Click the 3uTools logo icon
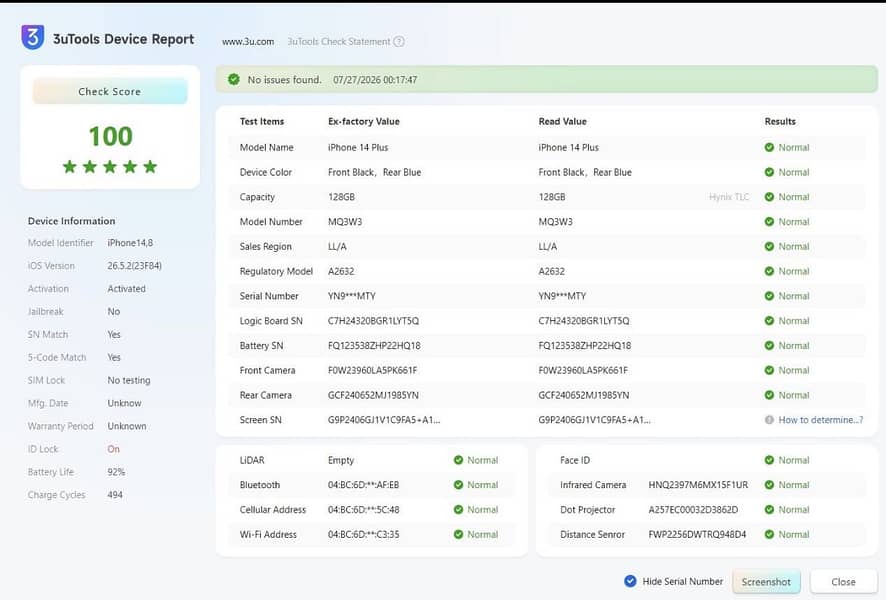The height and width of the screenshot is (600, 886). click(x=33, y=37)
